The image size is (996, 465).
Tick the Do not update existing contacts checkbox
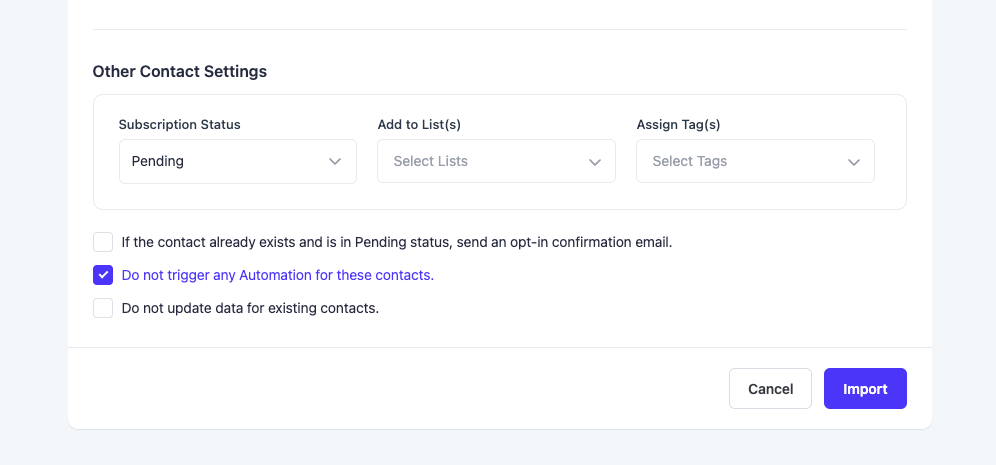pos(103,308)
